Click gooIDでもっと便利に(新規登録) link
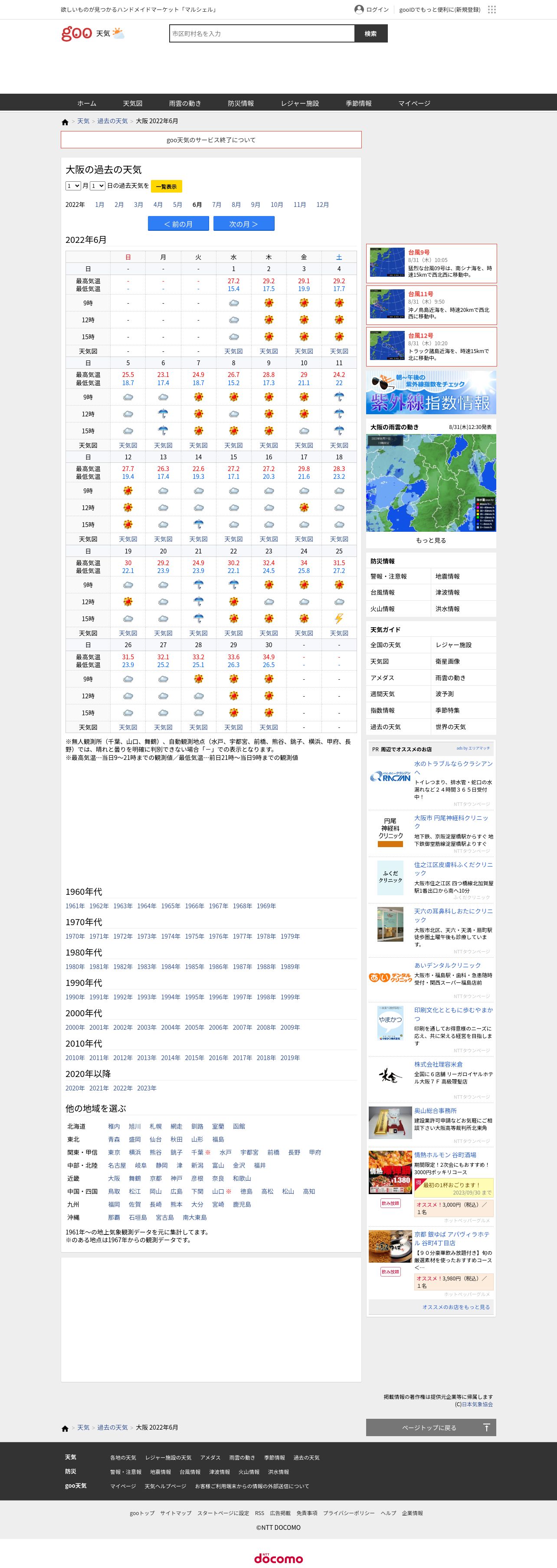Image resolution: width=557 pixels, height=1568 pixels. (x=439, y=9)
